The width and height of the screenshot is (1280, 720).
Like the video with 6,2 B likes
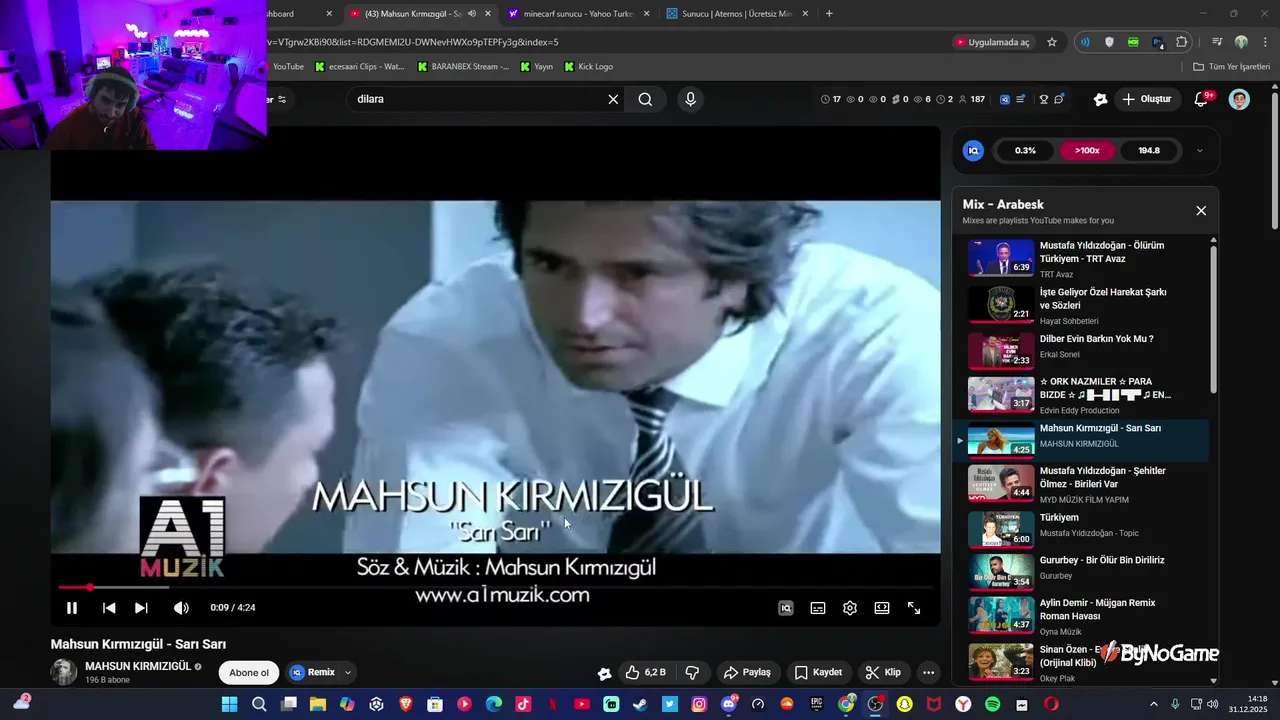point(645,673)
